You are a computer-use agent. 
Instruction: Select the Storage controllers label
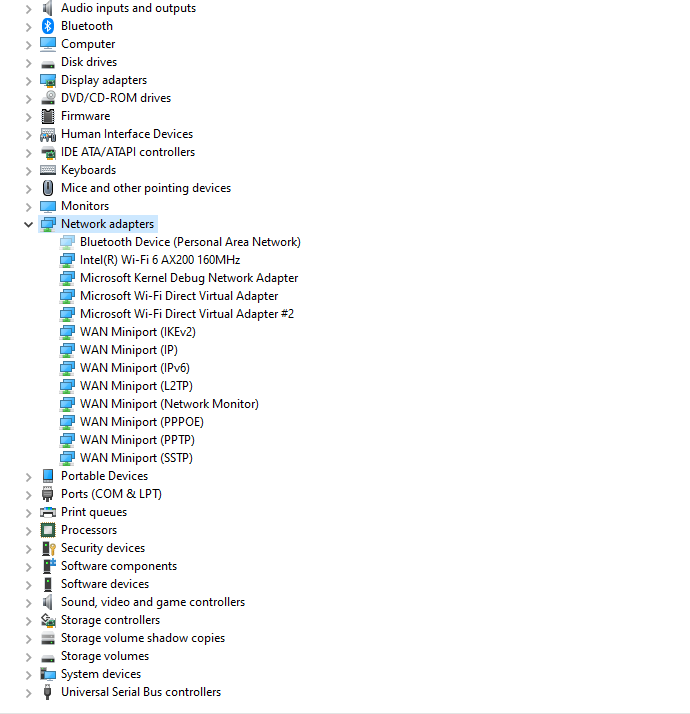pyautogui.click(x=111, y=620)
